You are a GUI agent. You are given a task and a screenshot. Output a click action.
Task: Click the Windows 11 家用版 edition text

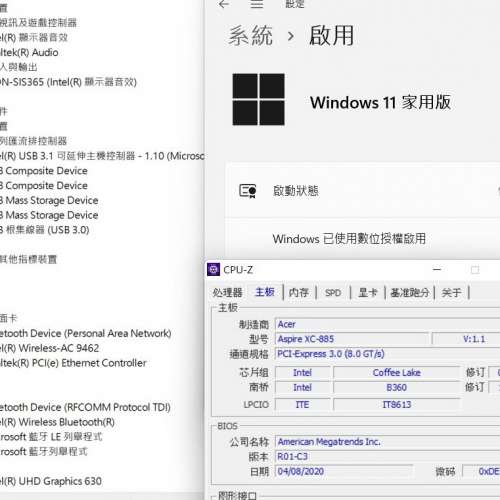tap(380, 102)
